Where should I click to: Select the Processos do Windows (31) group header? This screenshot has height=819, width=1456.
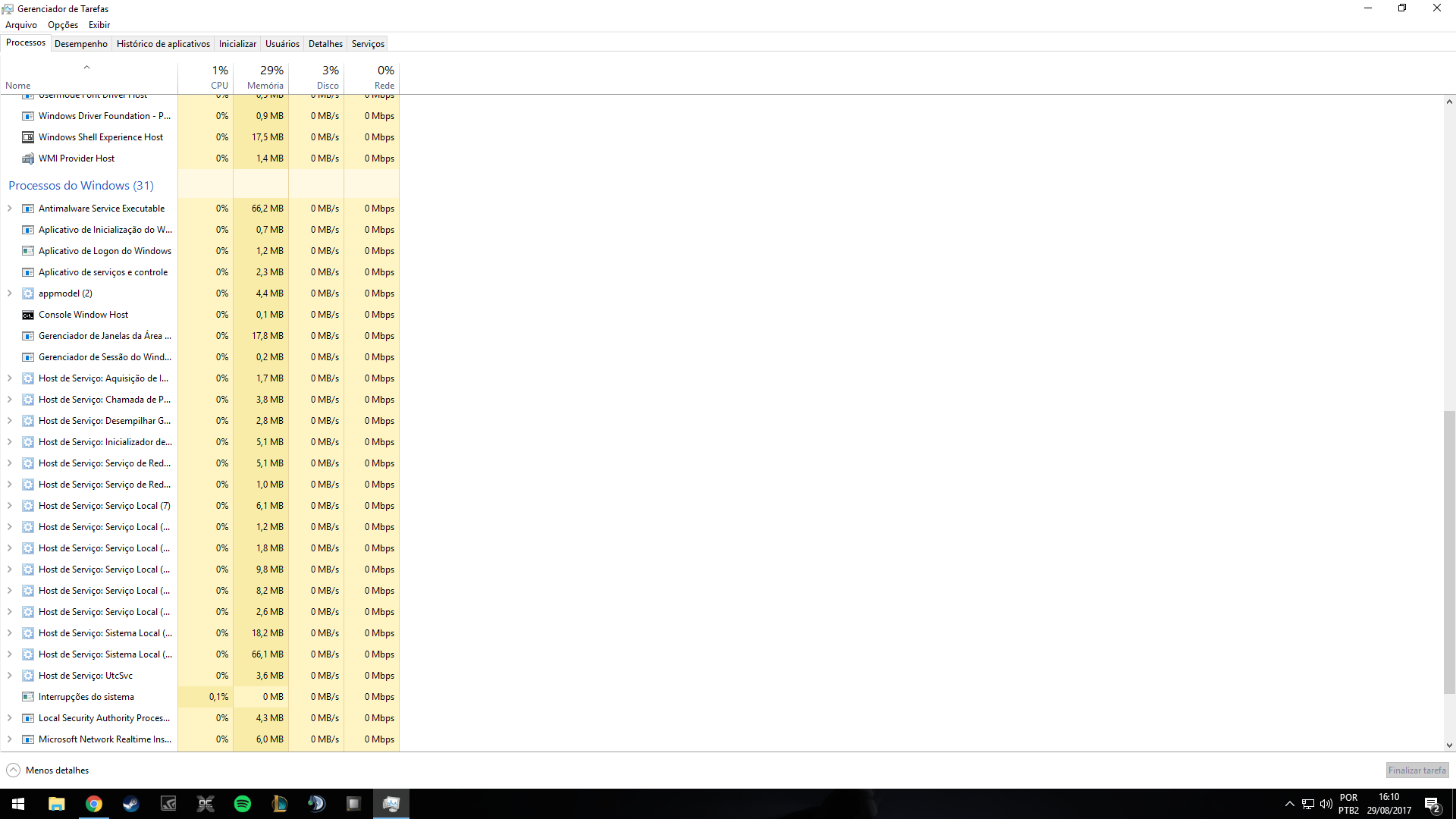point(81,186)
